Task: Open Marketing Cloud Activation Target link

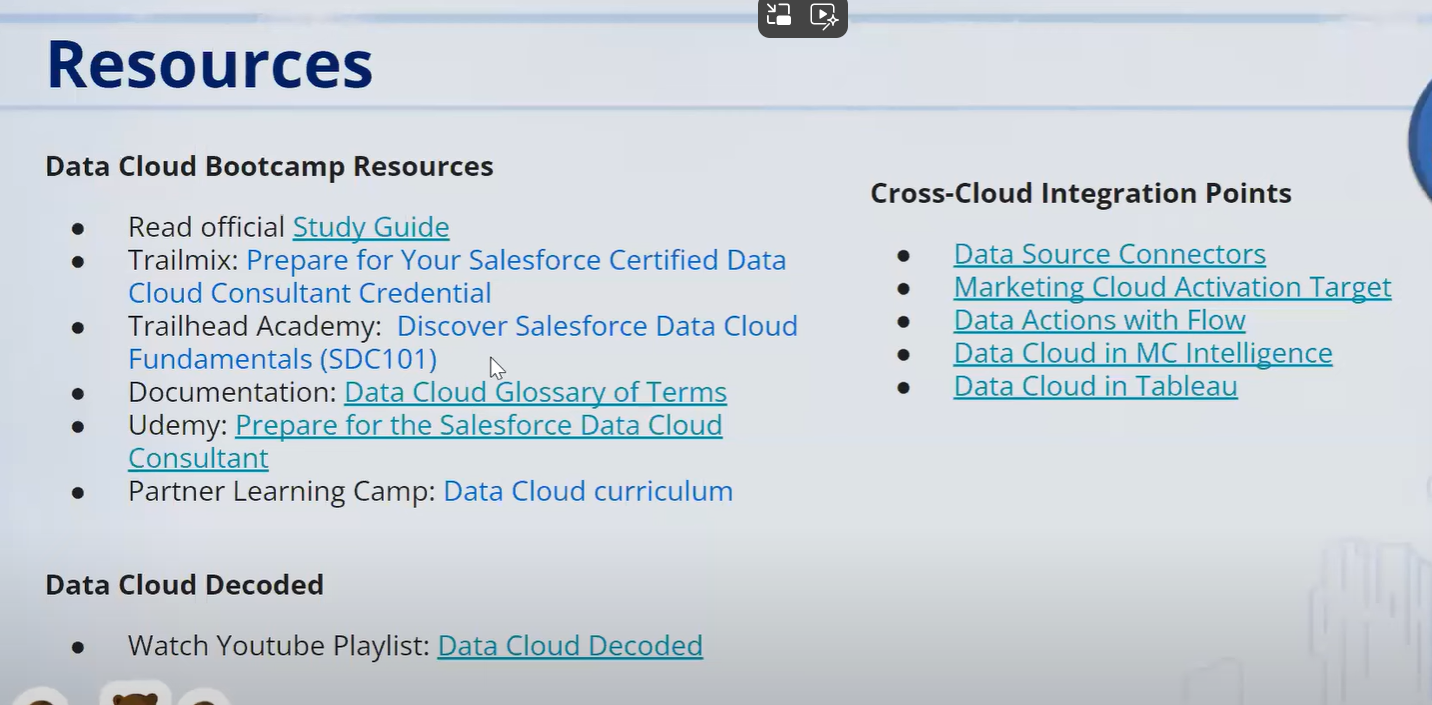Action: coord(1172,287)
